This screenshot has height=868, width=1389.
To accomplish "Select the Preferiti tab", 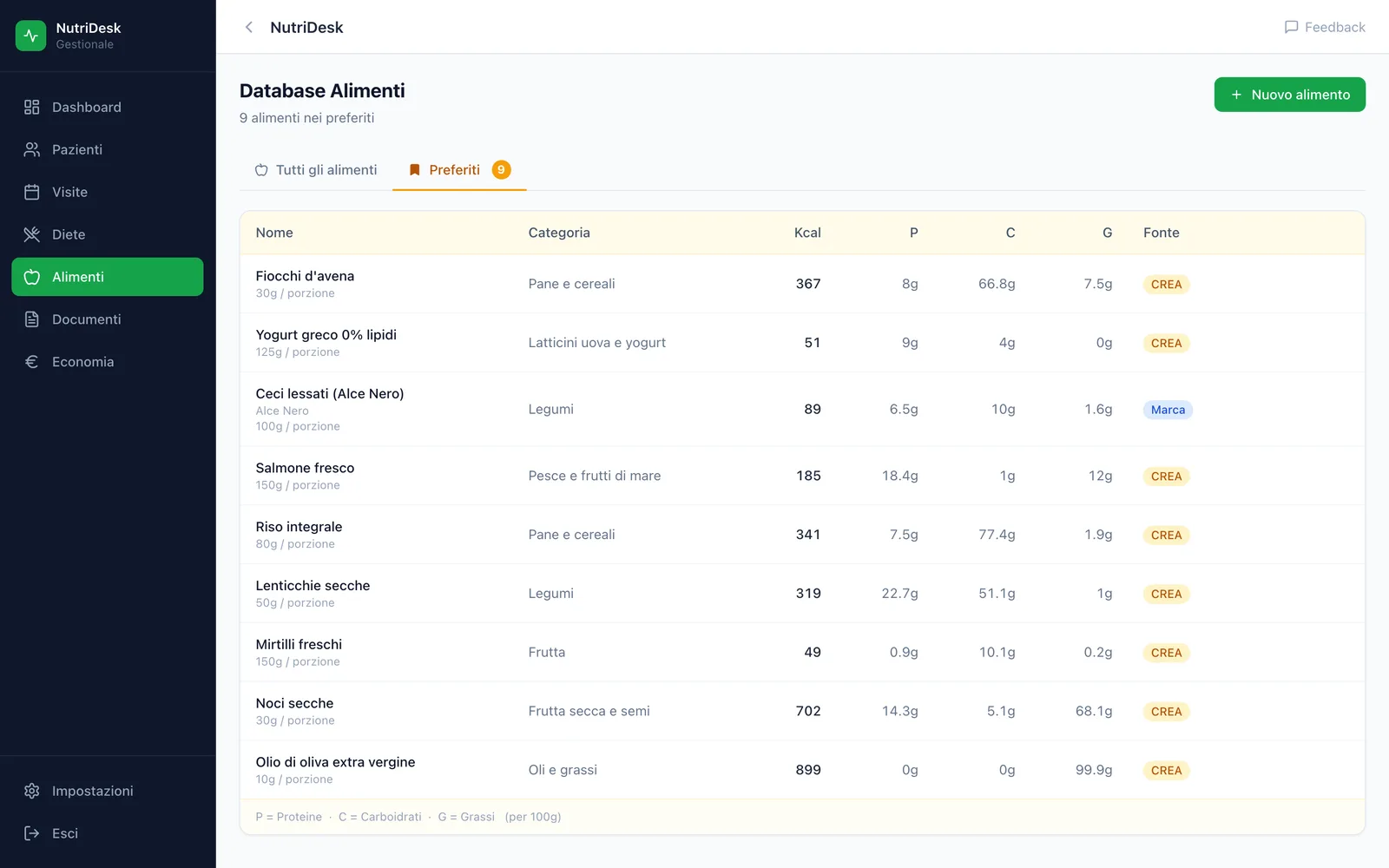I will point(459,170).
